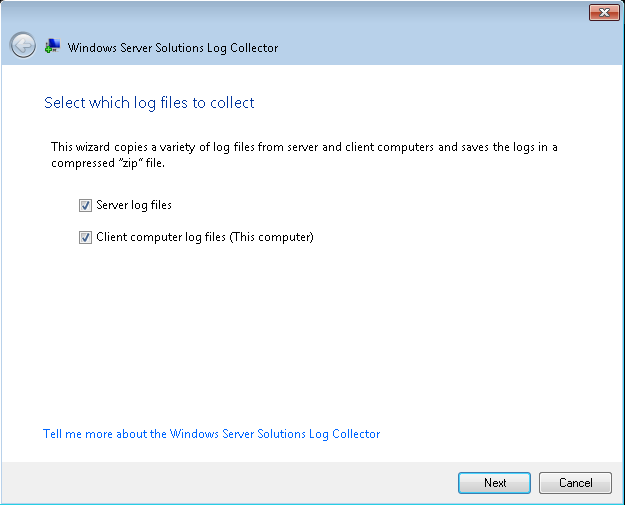Click the 'compressed zip file' description line
Viewport: 625px width, 505px height.
pos(107,163)
